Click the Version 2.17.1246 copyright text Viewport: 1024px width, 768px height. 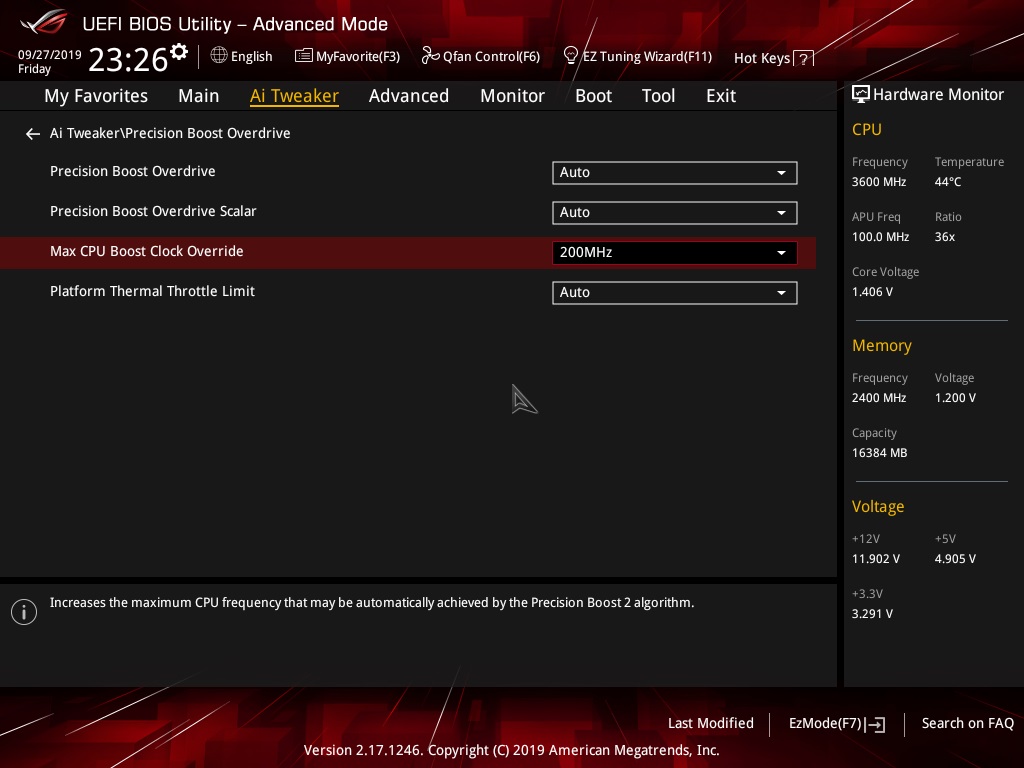tap(511, 750)
